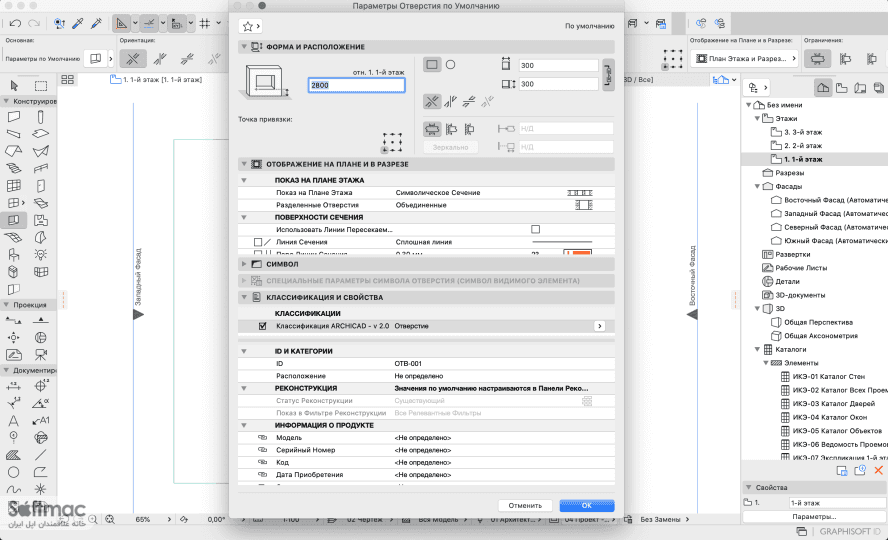The height and width of the screenshot is (540, 888).
Task: Click the height field showing 2800
Action: [356, 85]
